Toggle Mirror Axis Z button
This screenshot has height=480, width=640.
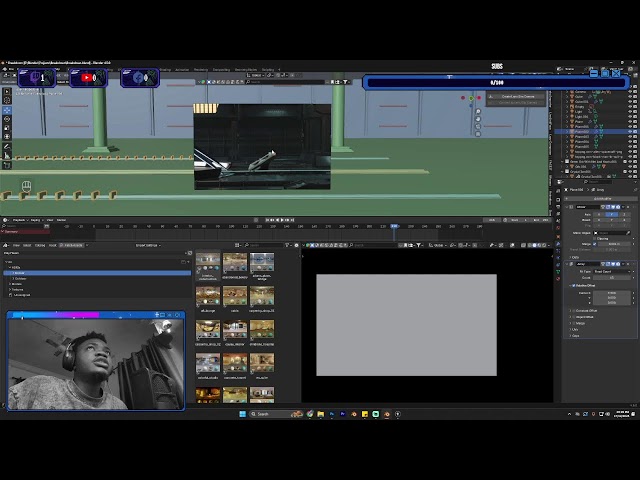624,214
